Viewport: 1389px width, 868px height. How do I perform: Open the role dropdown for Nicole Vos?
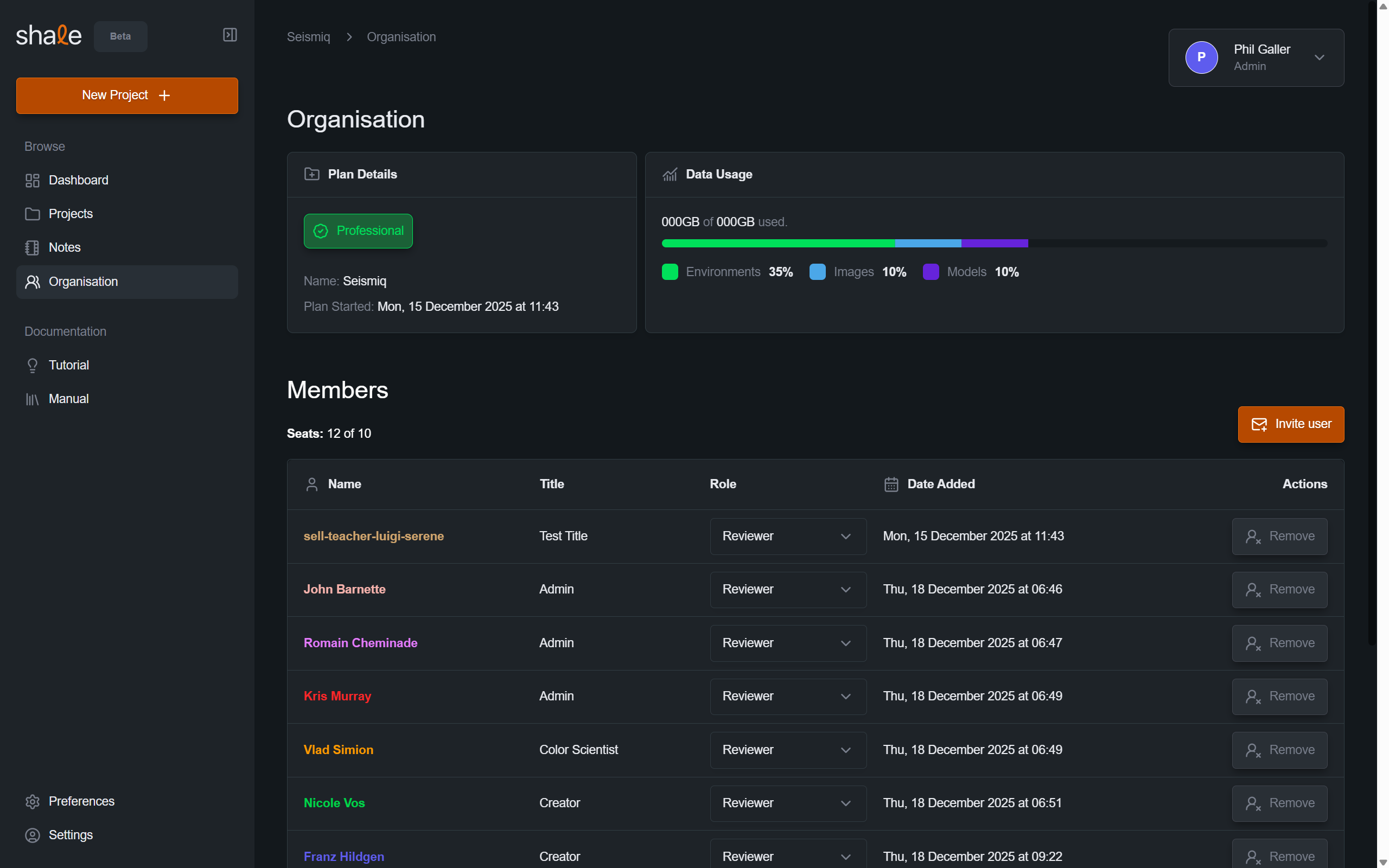pos(787,803)
